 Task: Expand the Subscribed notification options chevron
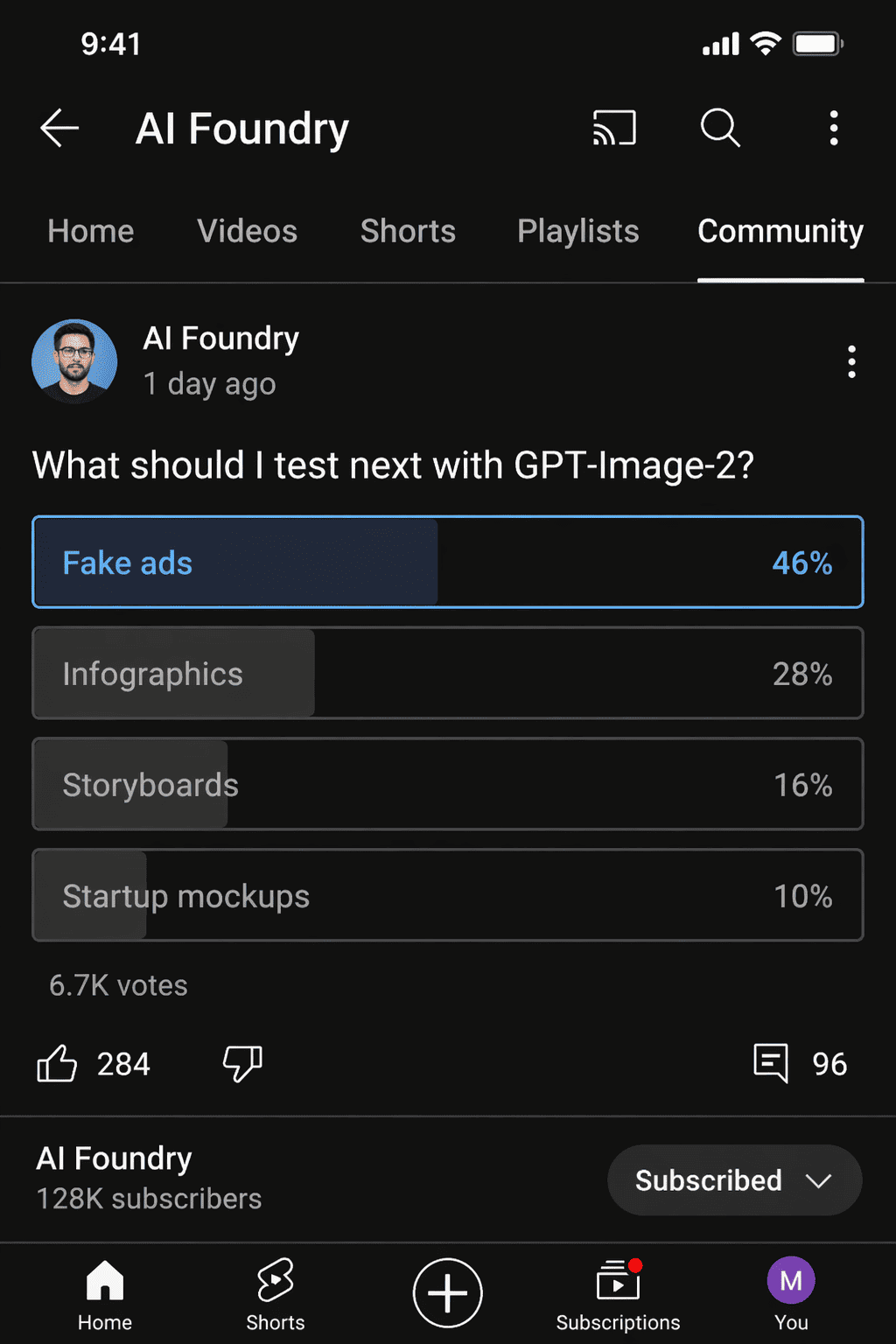pyautogui.click(x=819, y=1179)
